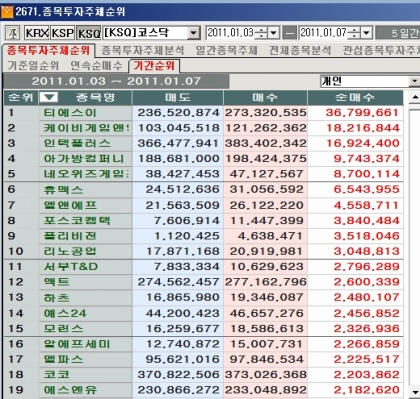This screenshot has height=399, width=420.
Task: Select stock 액트 in row 12
Action: pyautogui.click(x=56, y=282)
